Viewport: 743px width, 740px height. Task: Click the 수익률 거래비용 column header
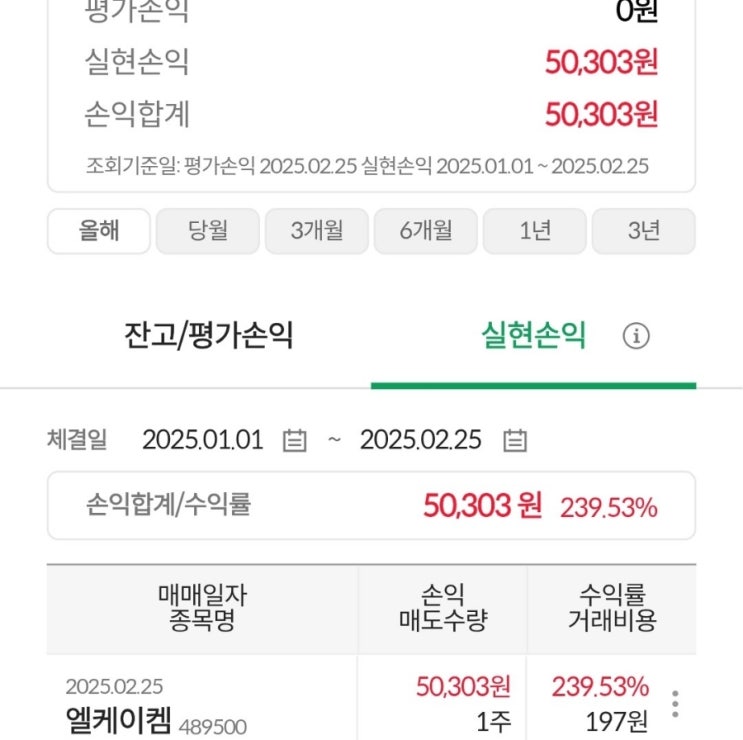coord(611,609)
